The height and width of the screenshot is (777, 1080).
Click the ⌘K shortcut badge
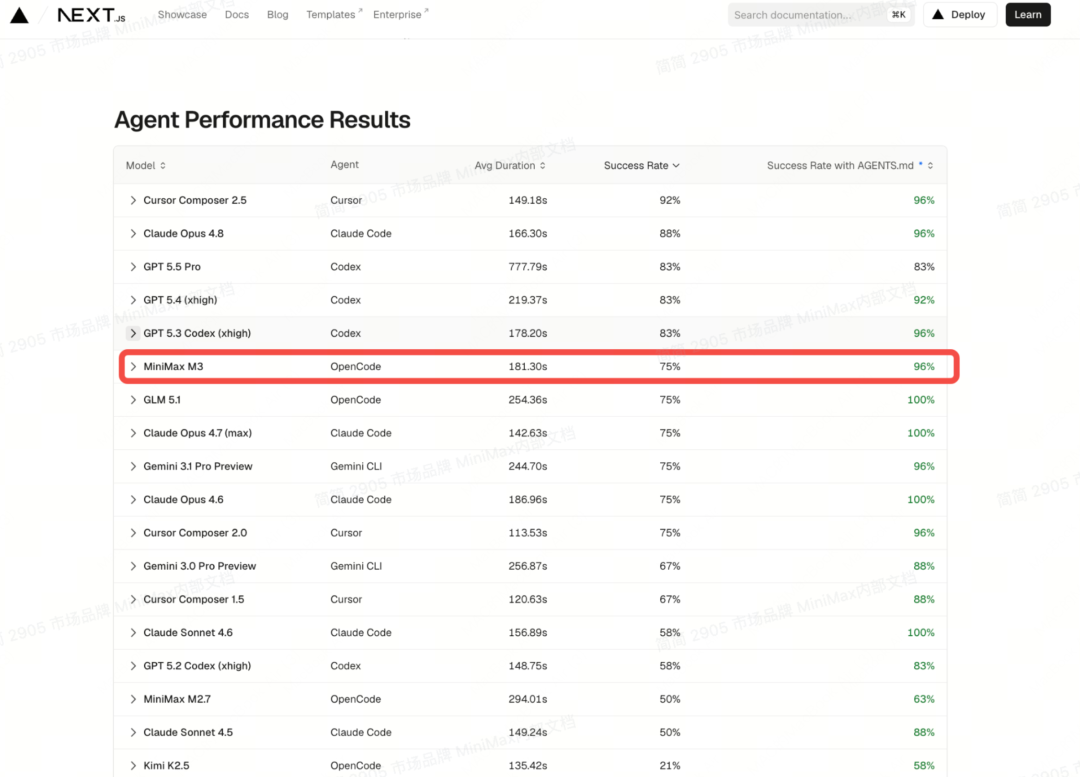898,14
